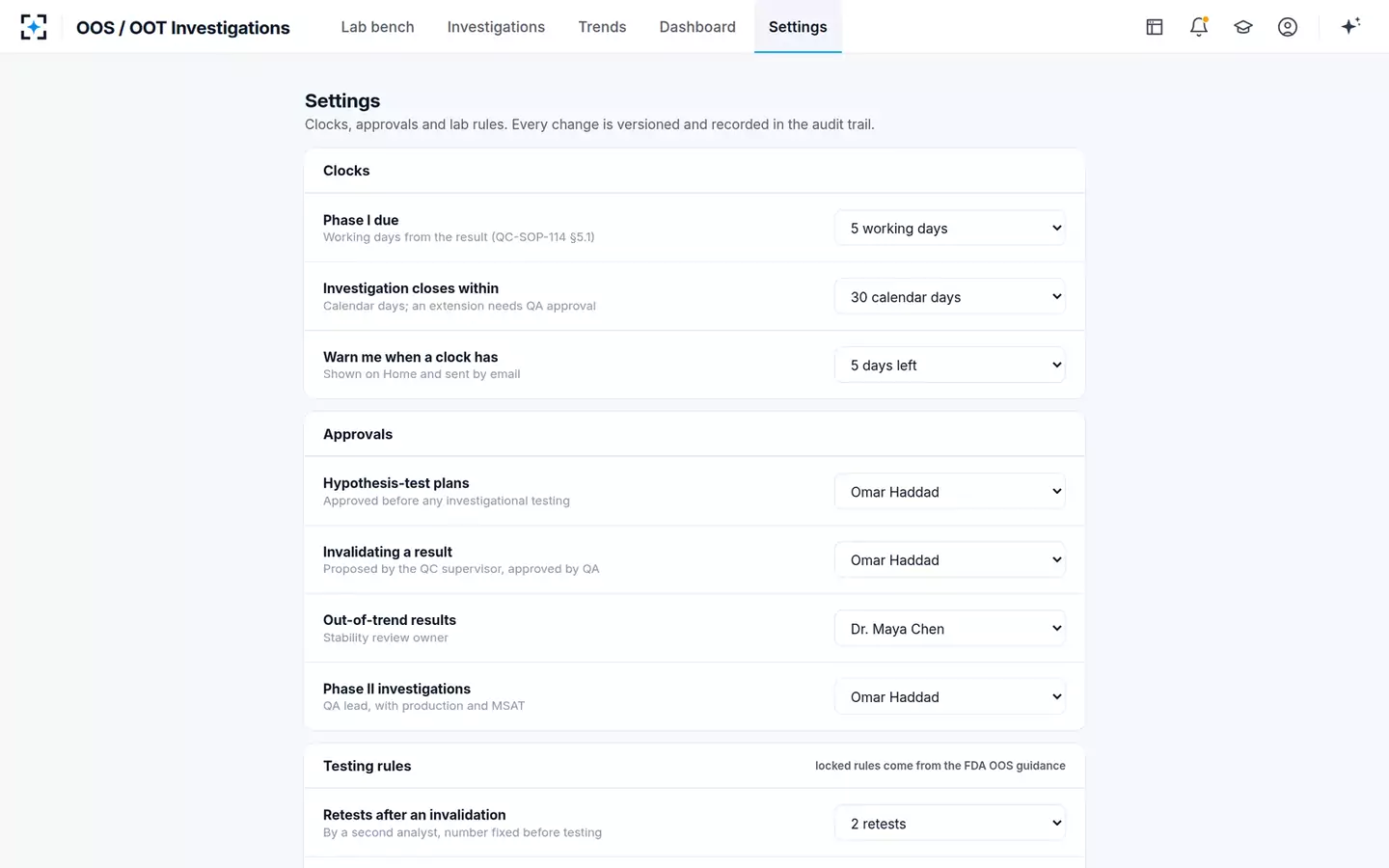Click the 'Phase I due' setting label
Viewport: 1389px width, 868px height.
[x=361, y=220]
